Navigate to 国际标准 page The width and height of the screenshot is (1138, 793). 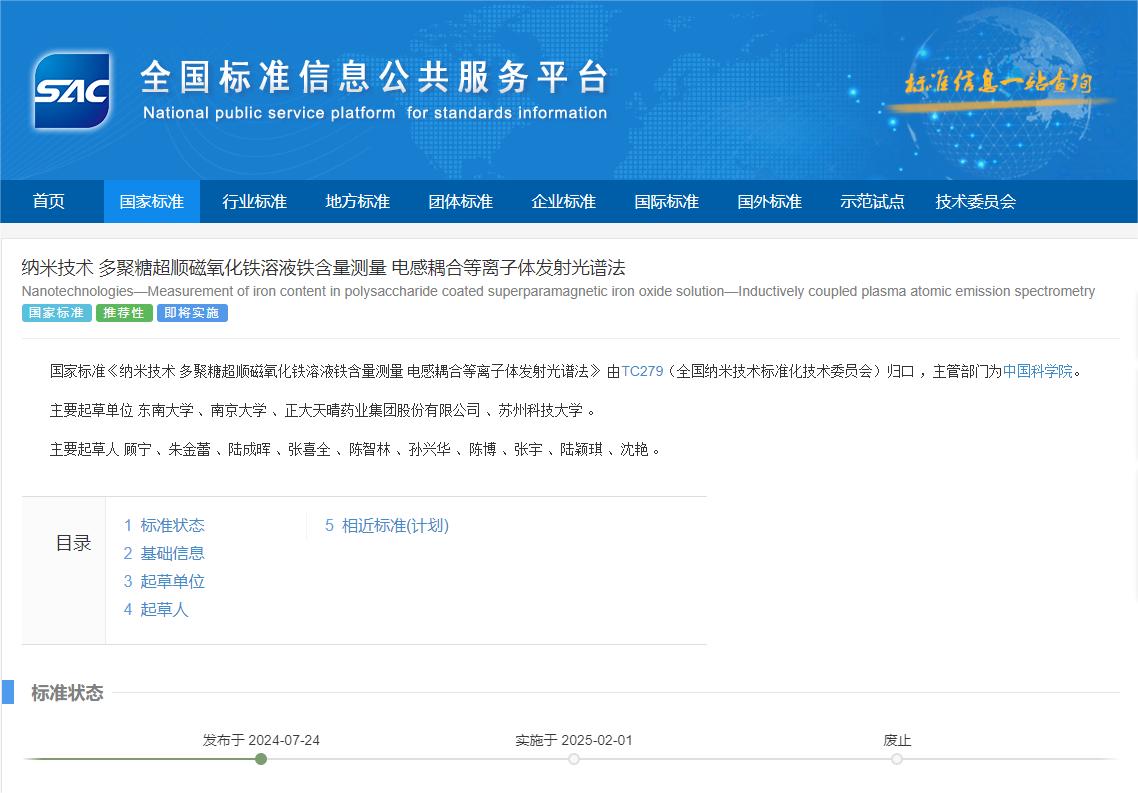tap(667, 201)
